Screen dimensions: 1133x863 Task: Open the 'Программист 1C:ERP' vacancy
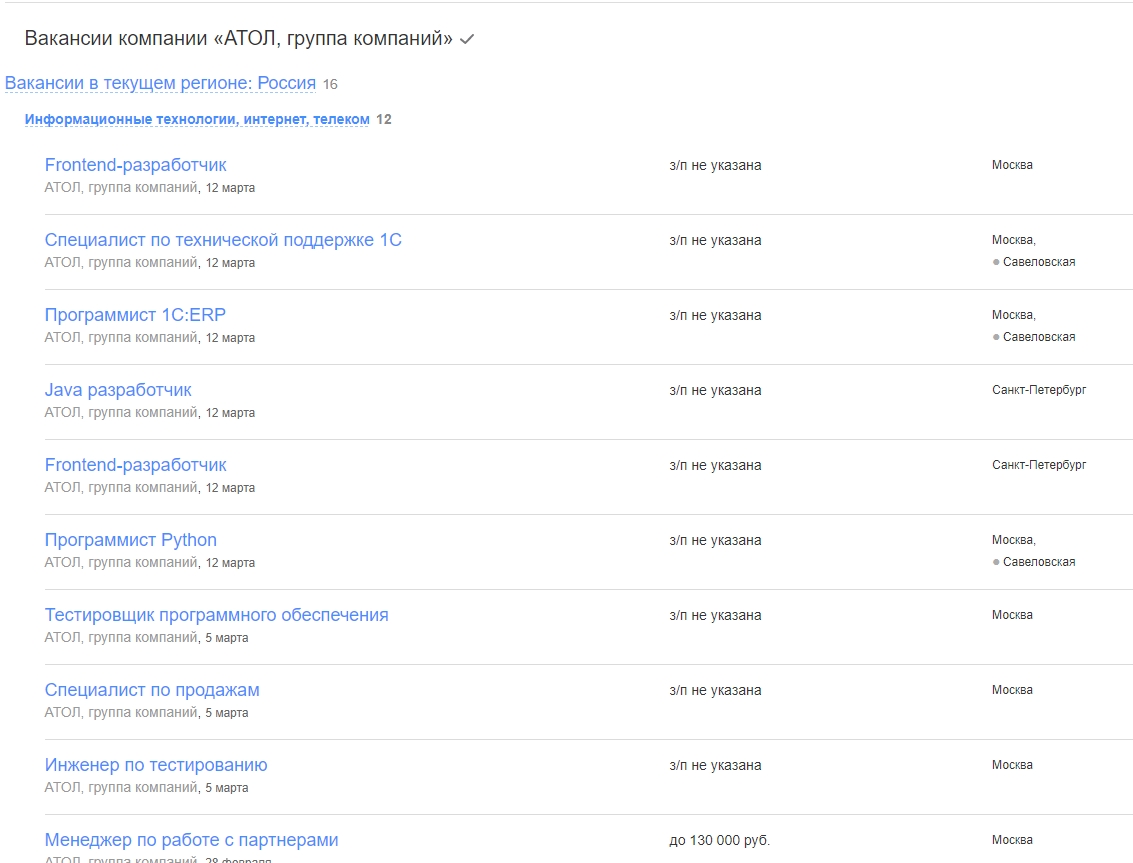coord(135,315)
